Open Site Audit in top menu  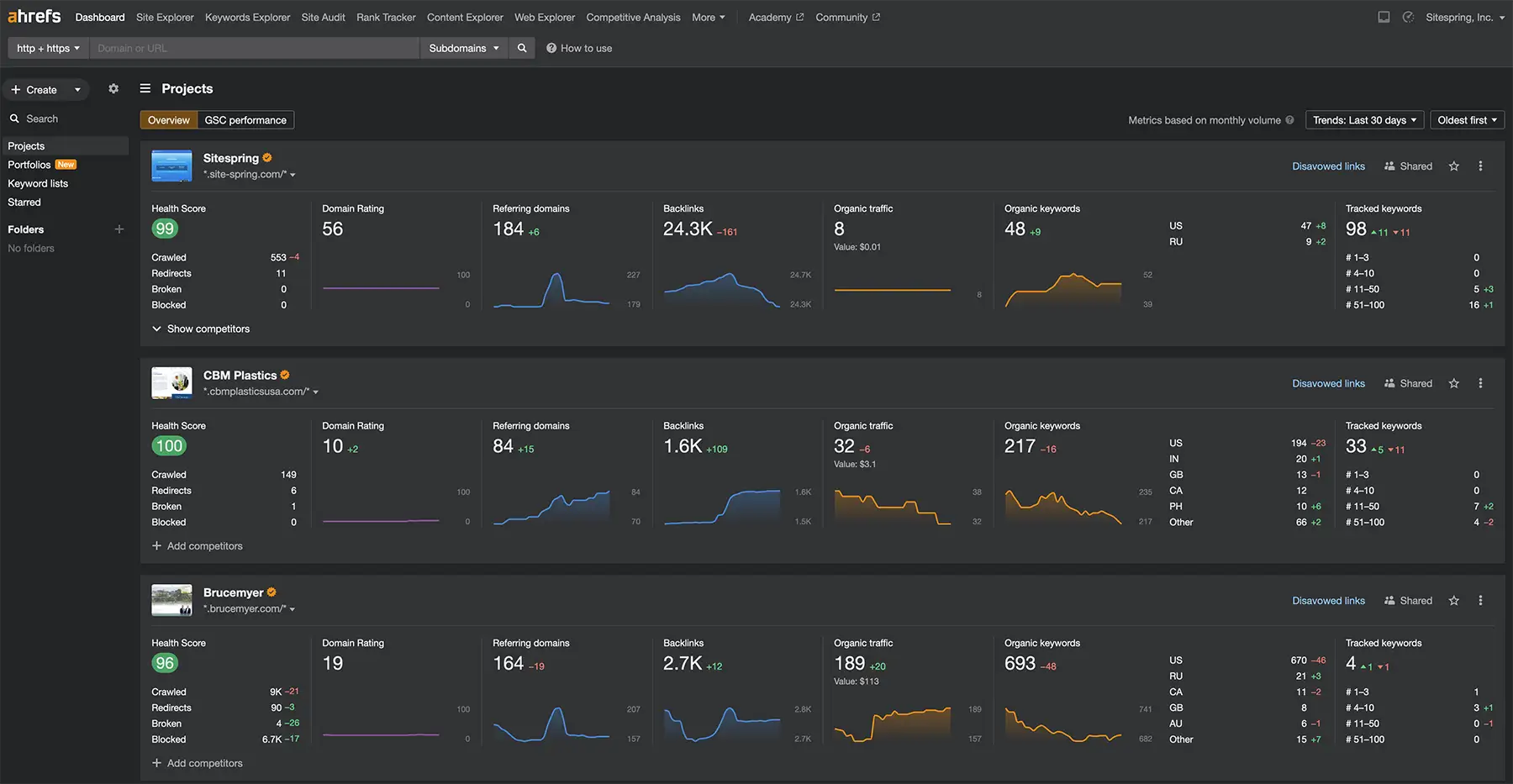tap(323, 17)
